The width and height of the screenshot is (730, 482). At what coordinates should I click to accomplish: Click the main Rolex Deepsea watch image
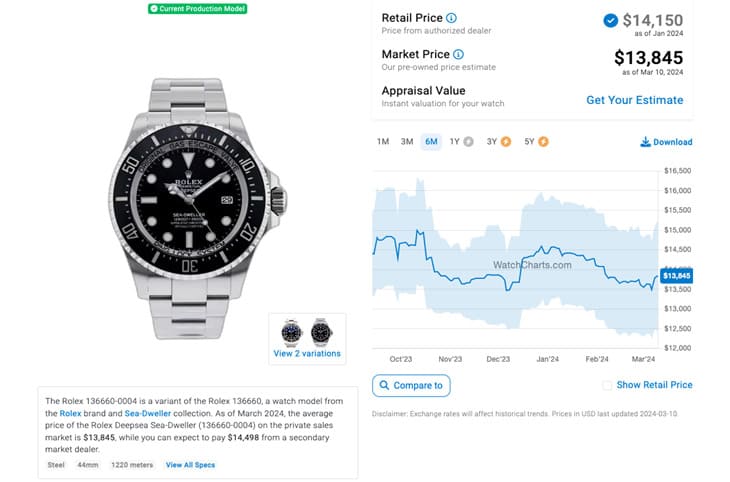pos(197,208)
